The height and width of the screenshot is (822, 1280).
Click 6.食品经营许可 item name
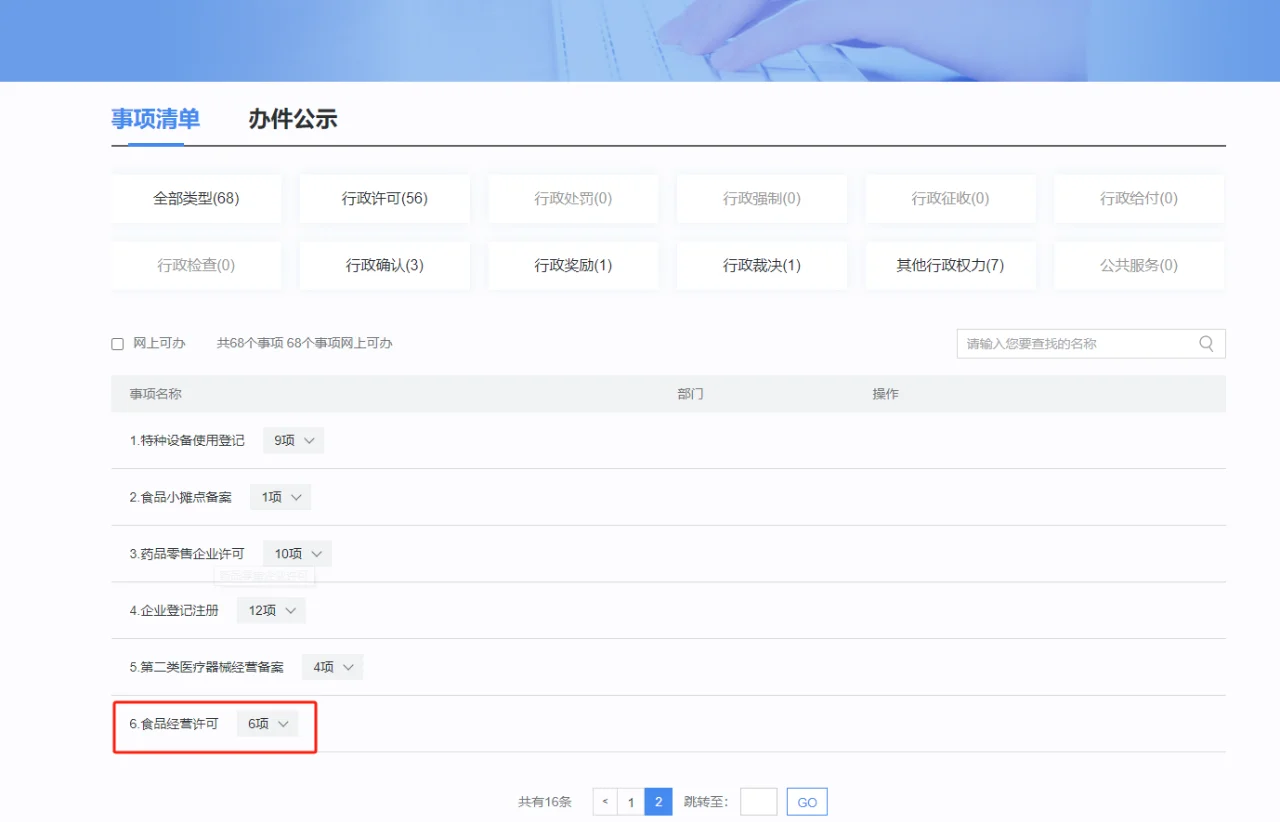click(x=174, y=723)
